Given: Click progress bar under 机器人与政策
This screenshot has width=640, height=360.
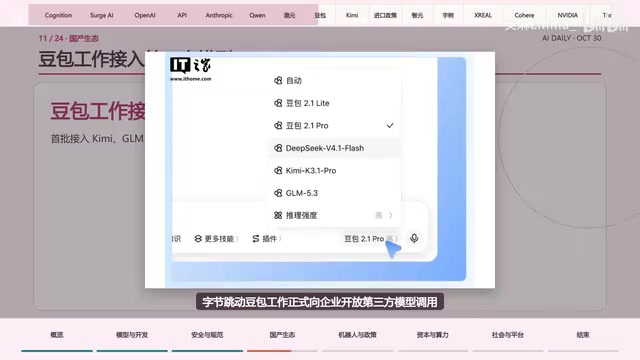Looking at the screenshot, I should coord(357,351).
